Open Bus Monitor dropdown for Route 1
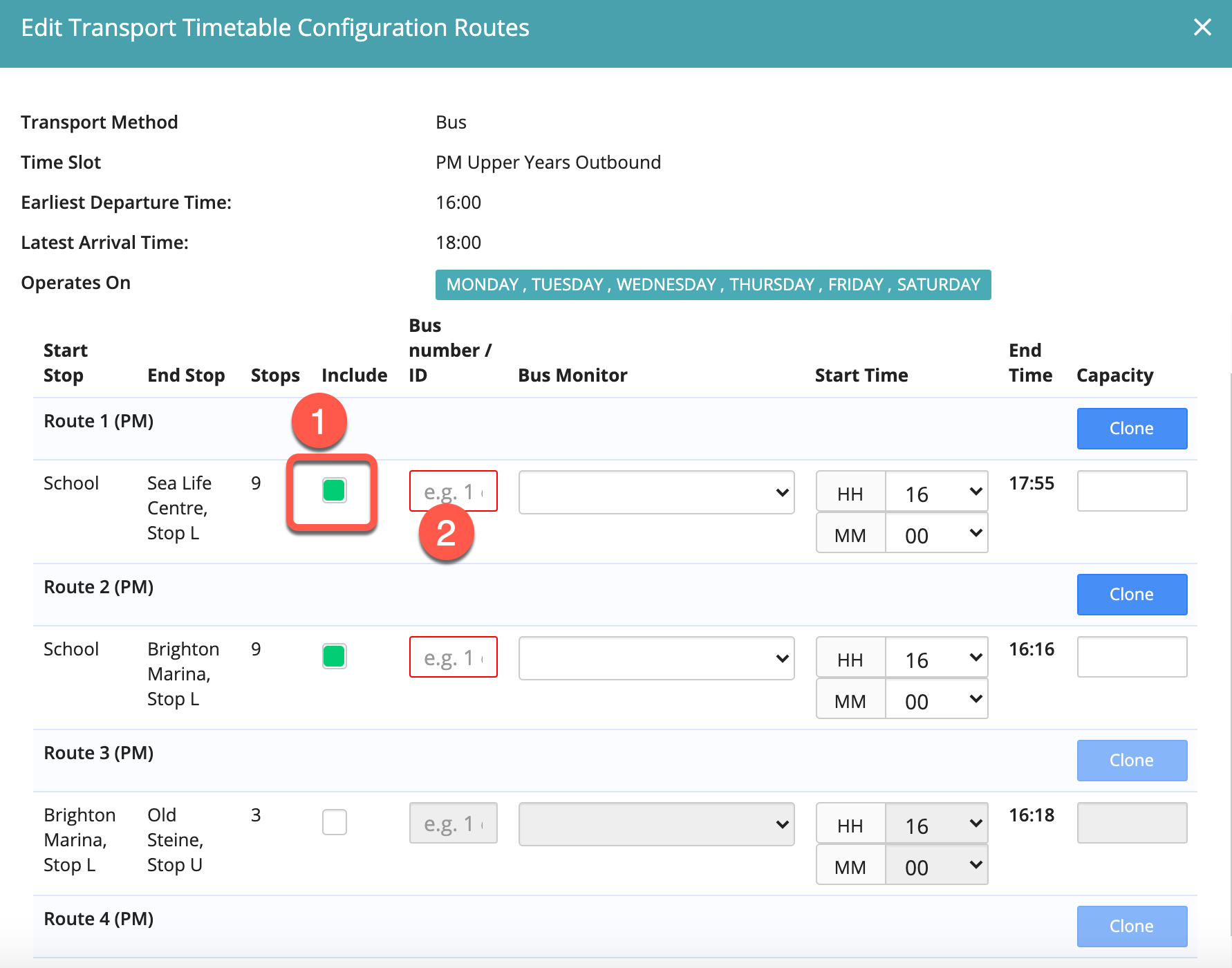The width and height of the screenshot is (1232, 968). [655, 492]
